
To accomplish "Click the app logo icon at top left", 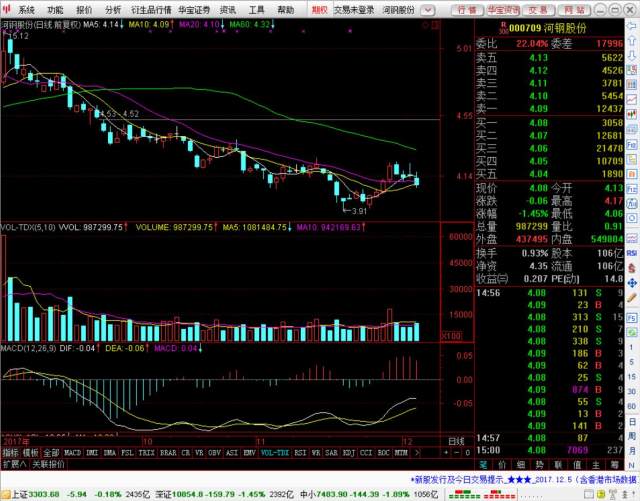I will click(7, 9).
